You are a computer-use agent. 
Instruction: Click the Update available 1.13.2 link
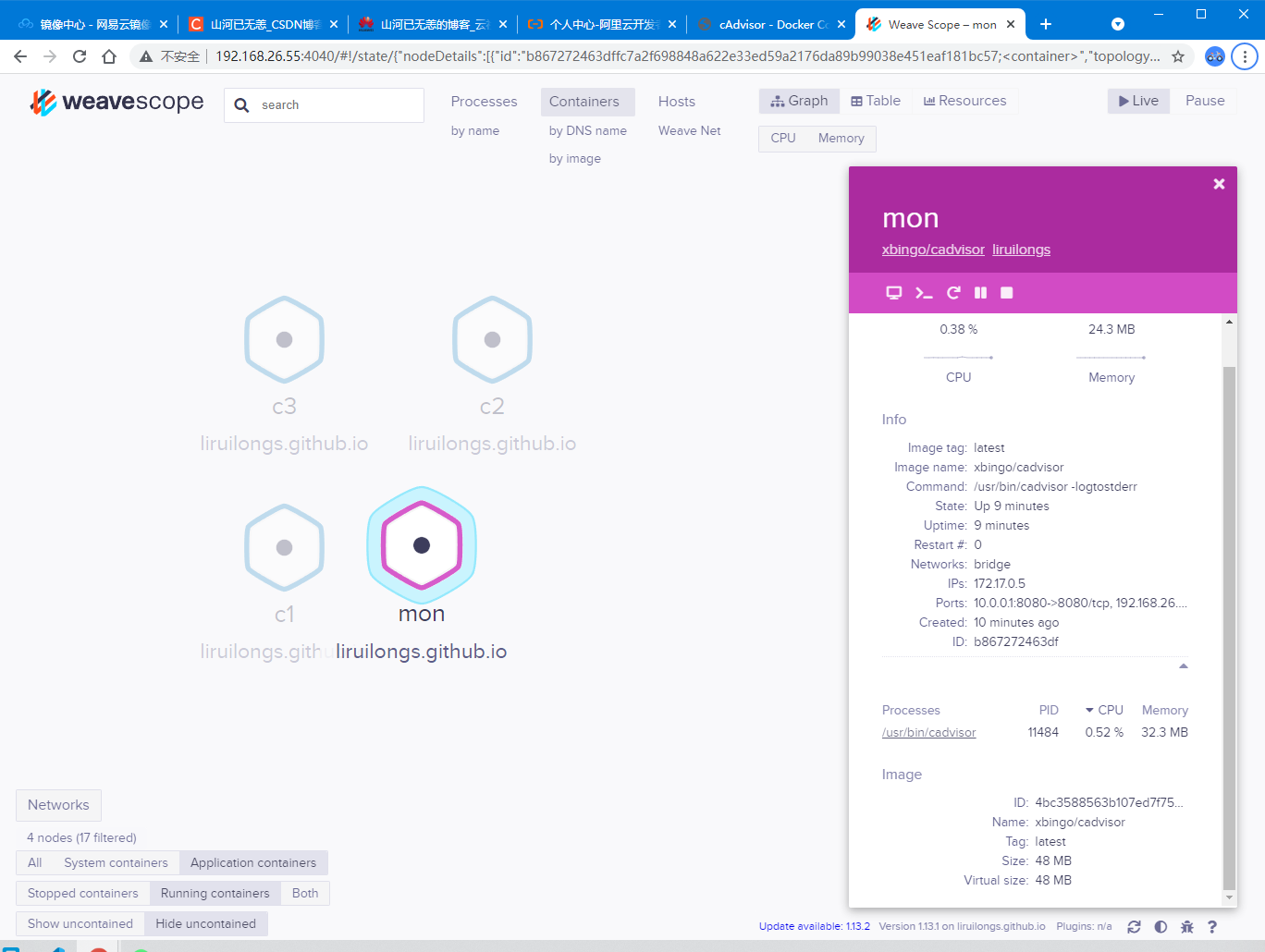click(x=815, y=926)
